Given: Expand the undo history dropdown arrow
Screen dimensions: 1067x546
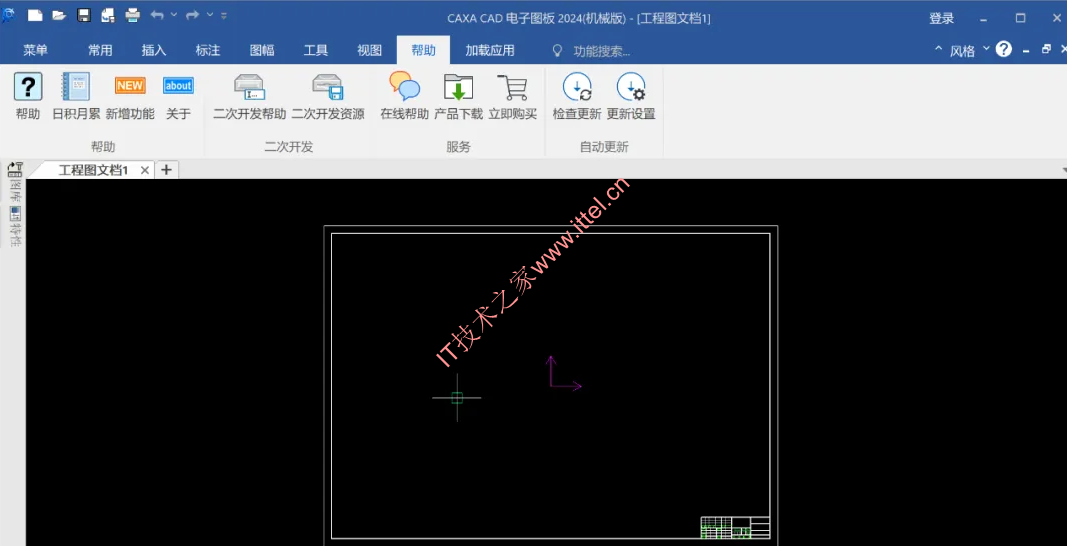Looking at the screenshot, I should tap(174, 14).
